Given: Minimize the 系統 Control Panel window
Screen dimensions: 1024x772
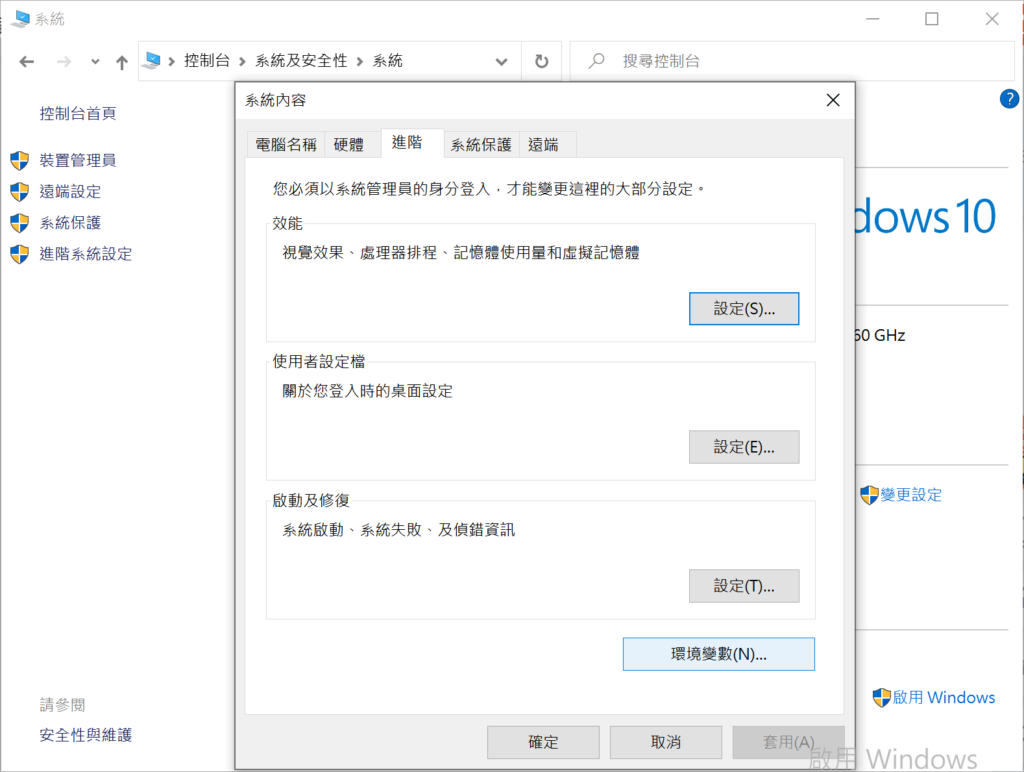Looking at the screenshot, I should point(872,19).
